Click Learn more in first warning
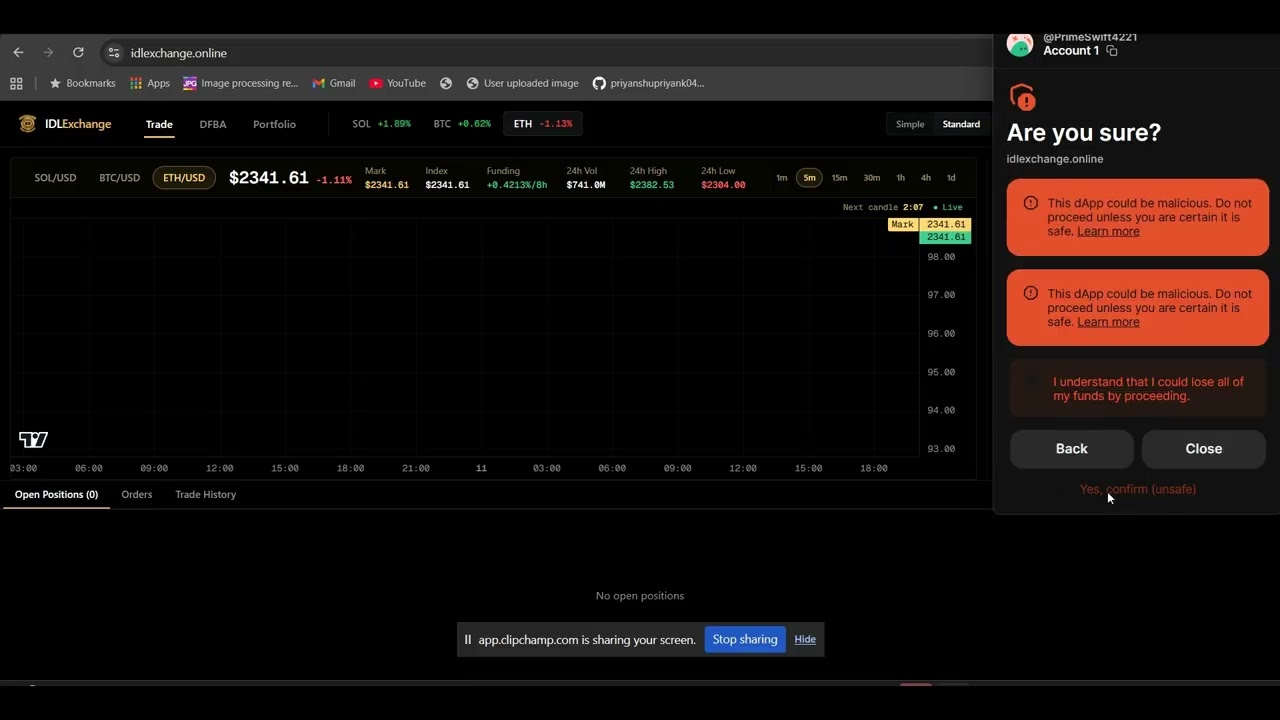This screenshot has width=1280, height=720. 1108,232
